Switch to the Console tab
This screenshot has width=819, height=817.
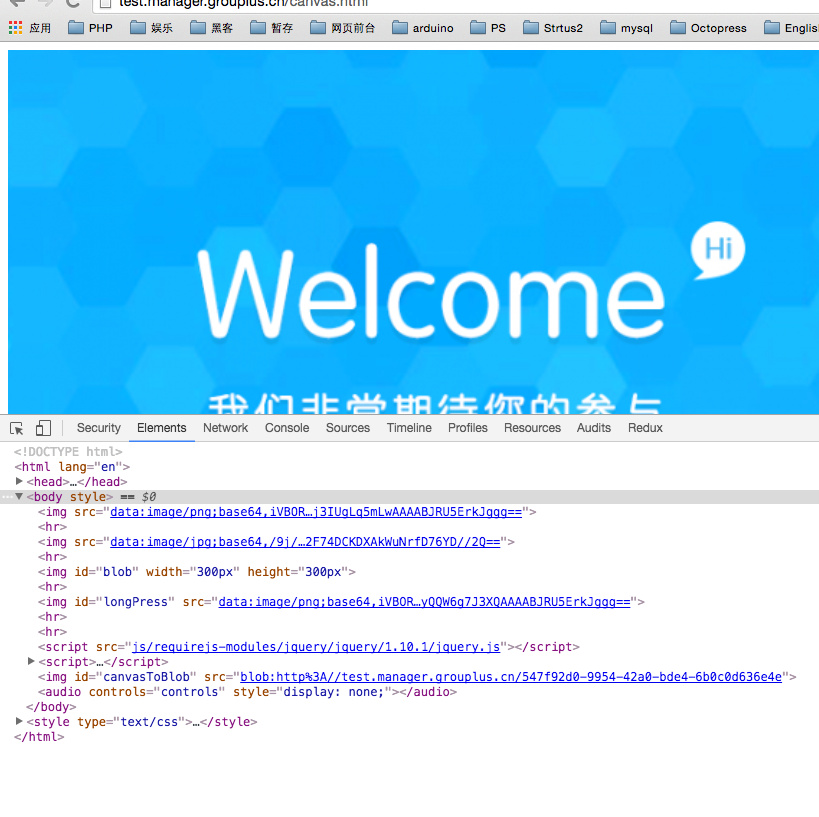287,428
